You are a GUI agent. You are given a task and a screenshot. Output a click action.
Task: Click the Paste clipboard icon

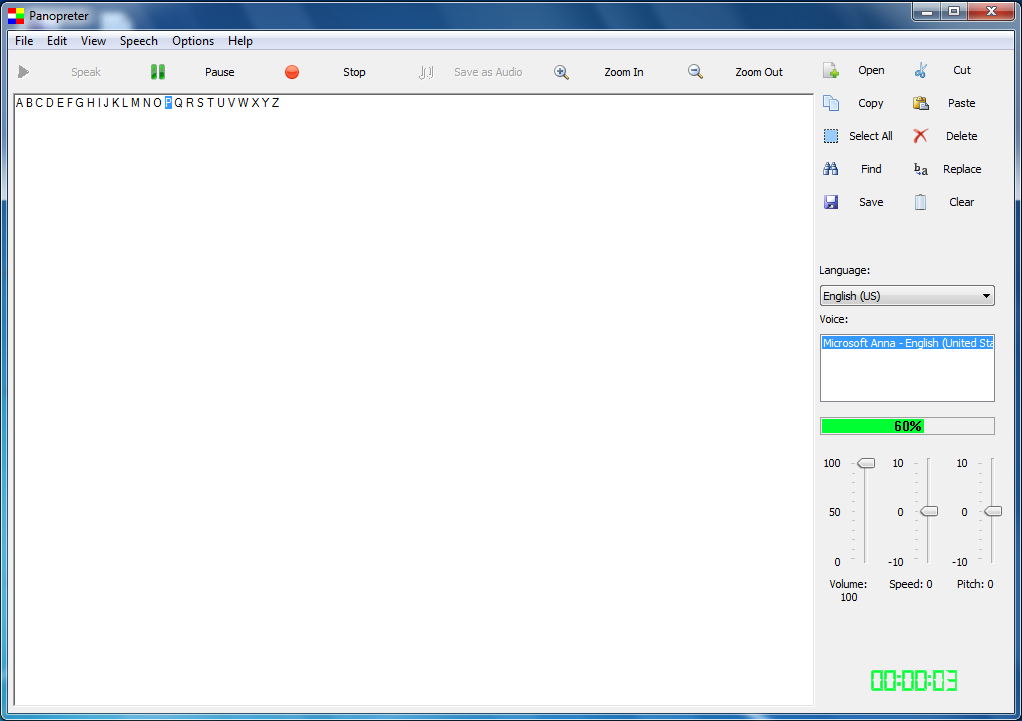(x=921, y=103)
